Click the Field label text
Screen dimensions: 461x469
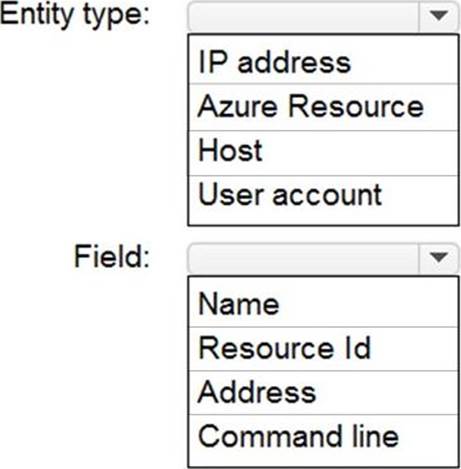pos(112,256)
